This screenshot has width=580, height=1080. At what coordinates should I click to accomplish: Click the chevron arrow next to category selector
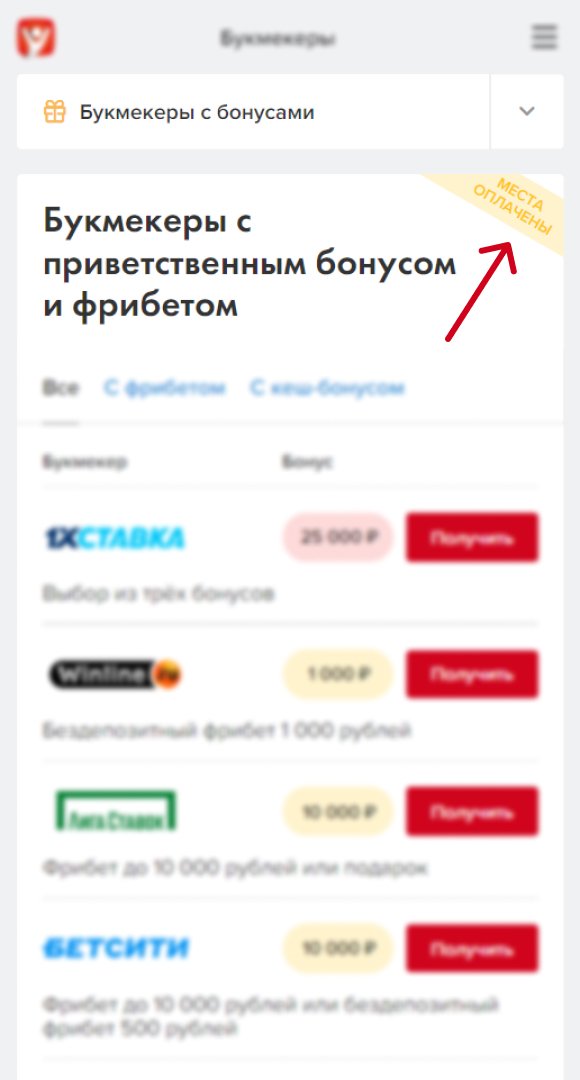527,112
